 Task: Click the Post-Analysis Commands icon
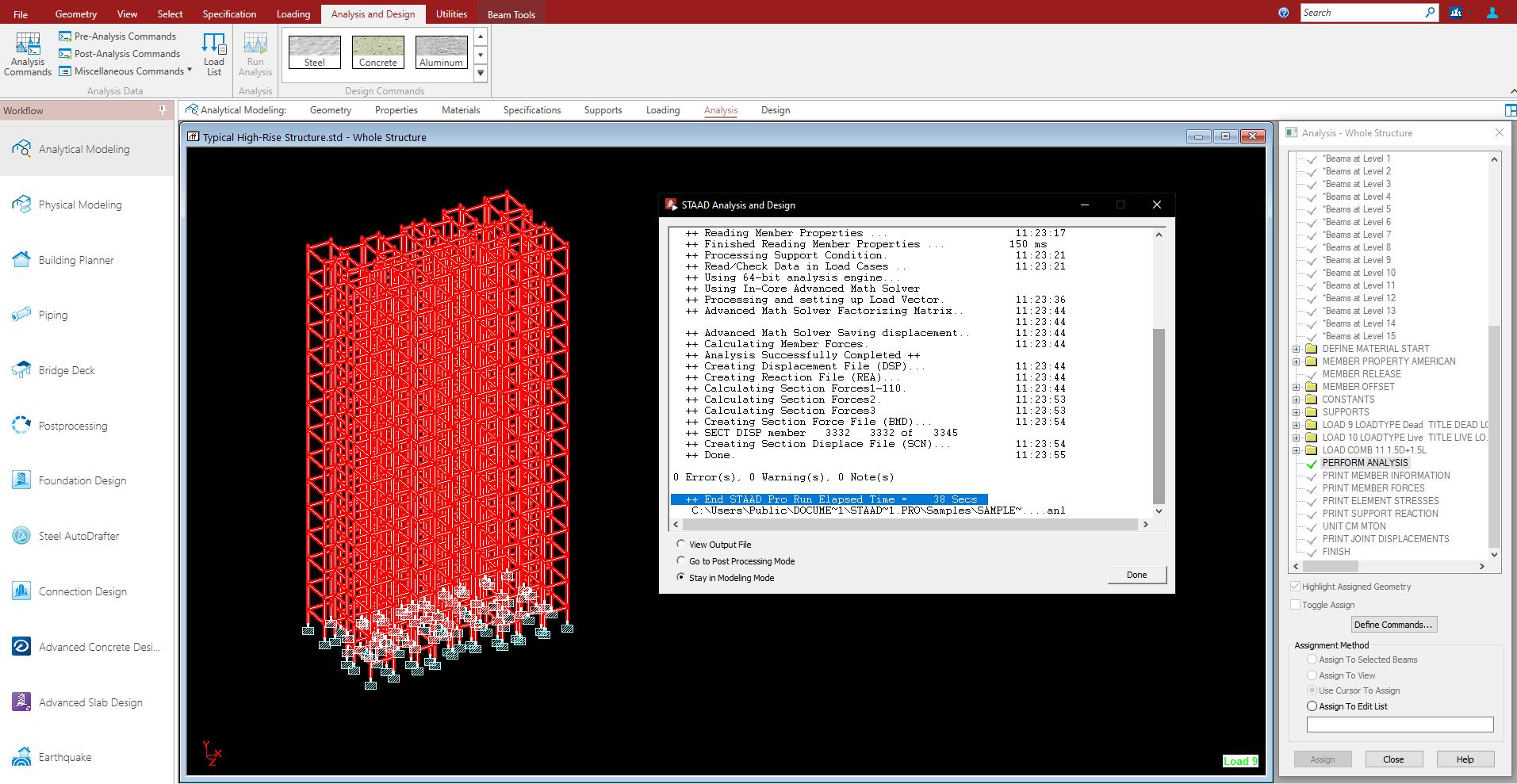65,54
